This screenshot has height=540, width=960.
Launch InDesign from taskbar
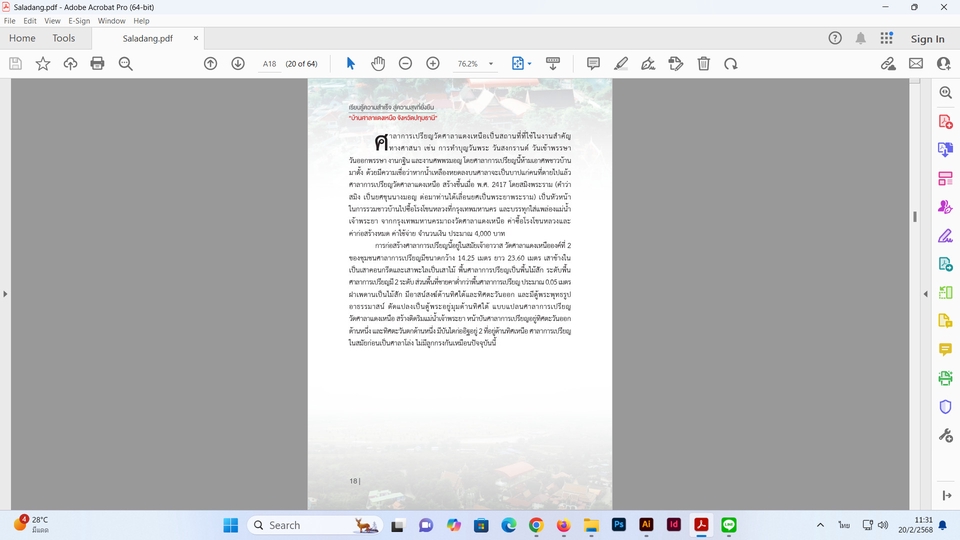pos(673,525)
